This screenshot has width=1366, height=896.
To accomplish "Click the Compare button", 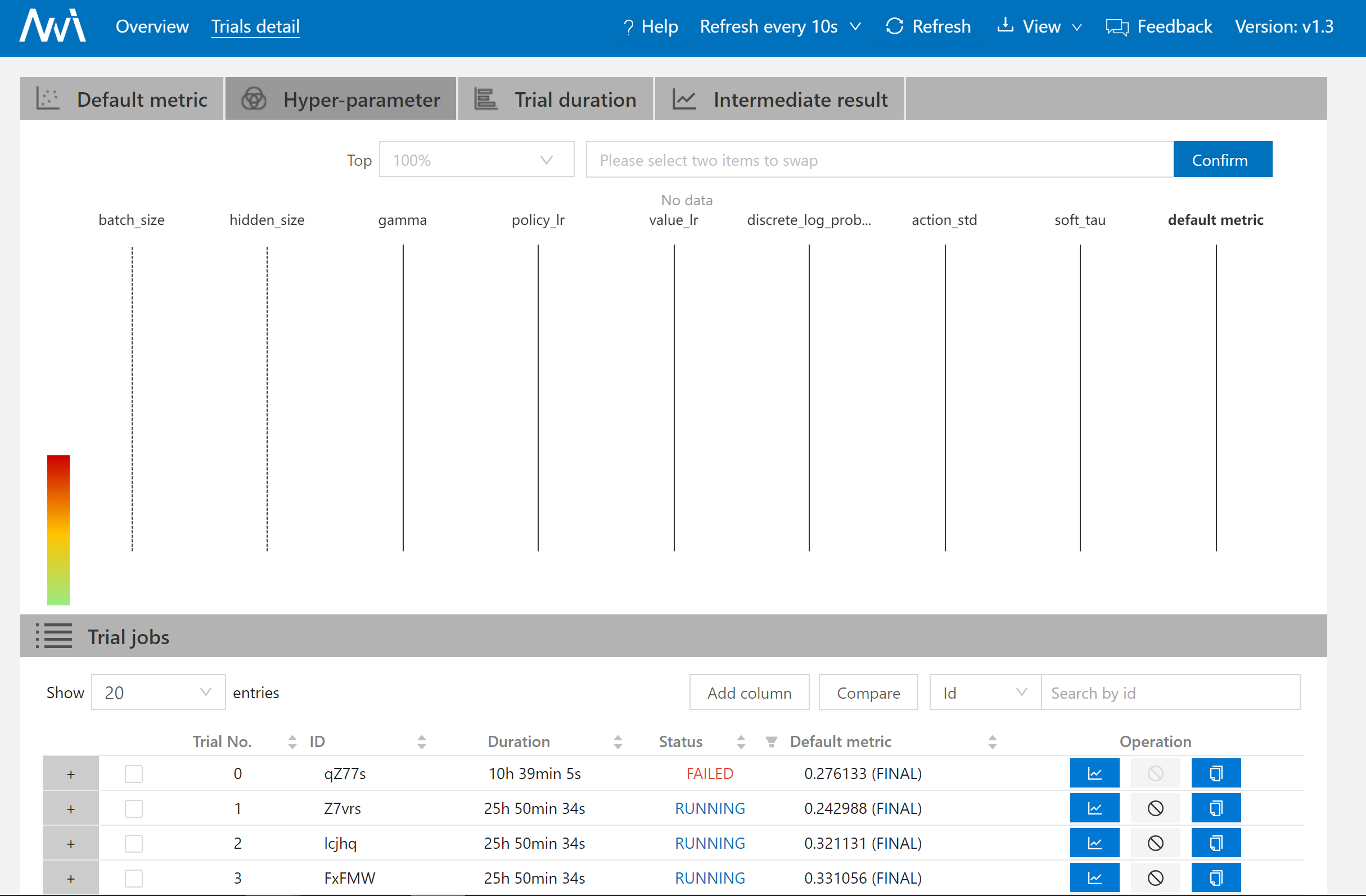I will 868,693.
